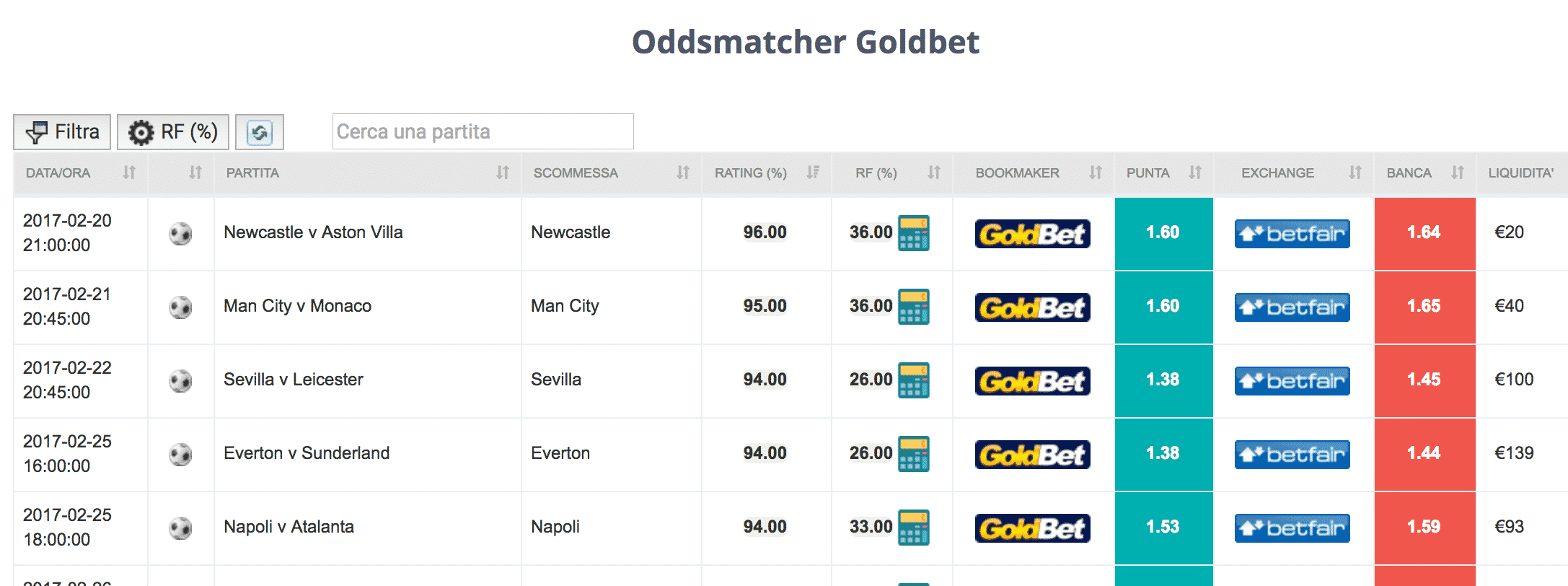Click the refresh odds icon button

(x=260, y=132)
